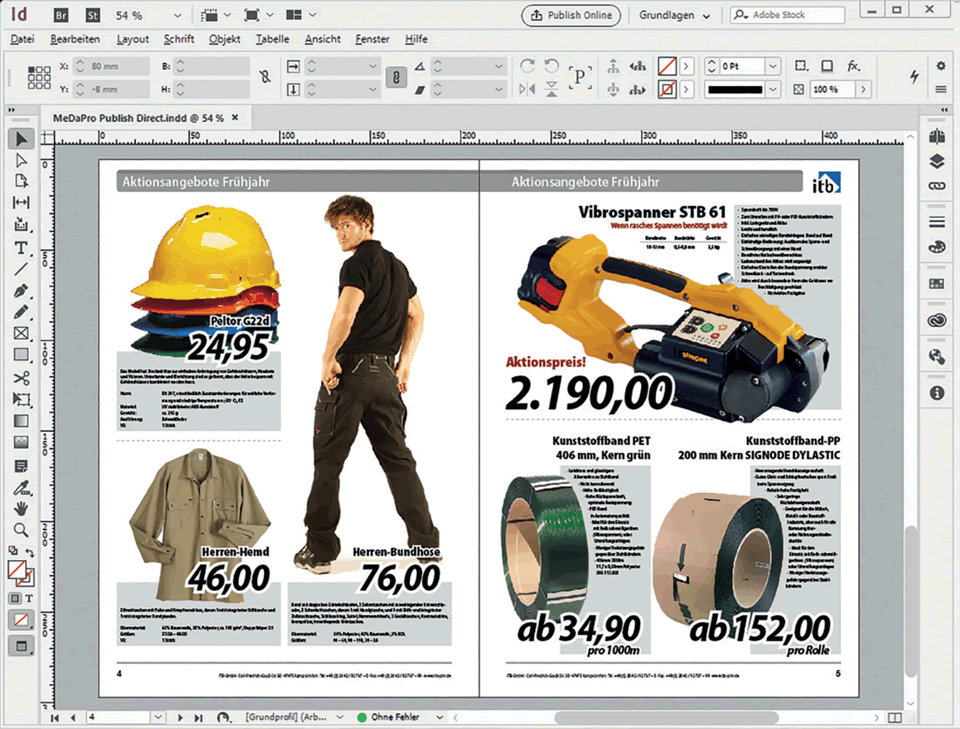Rotate 90° clockwise in control panel
Viewport: 960px width, 729px height.
pyautogui.click(x=527, y=65)
